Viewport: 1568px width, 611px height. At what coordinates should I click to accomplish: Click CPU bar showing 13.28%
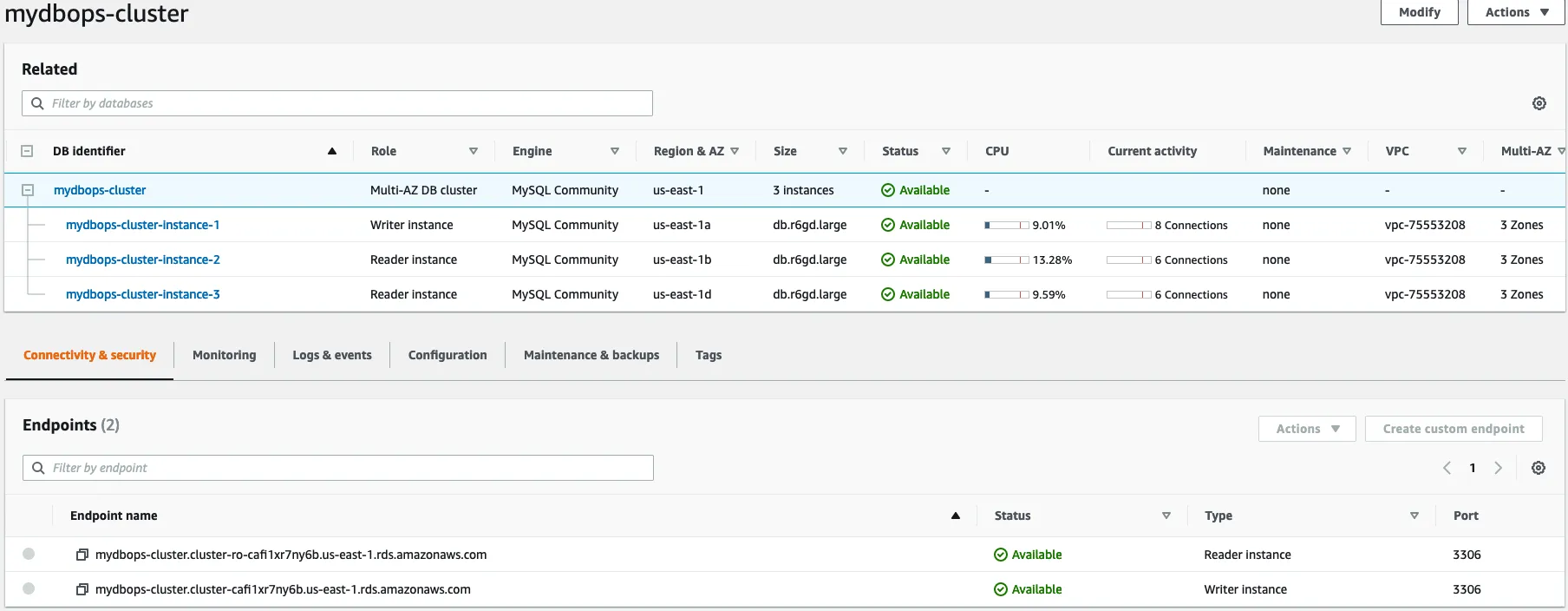[x=1007, y=260]
